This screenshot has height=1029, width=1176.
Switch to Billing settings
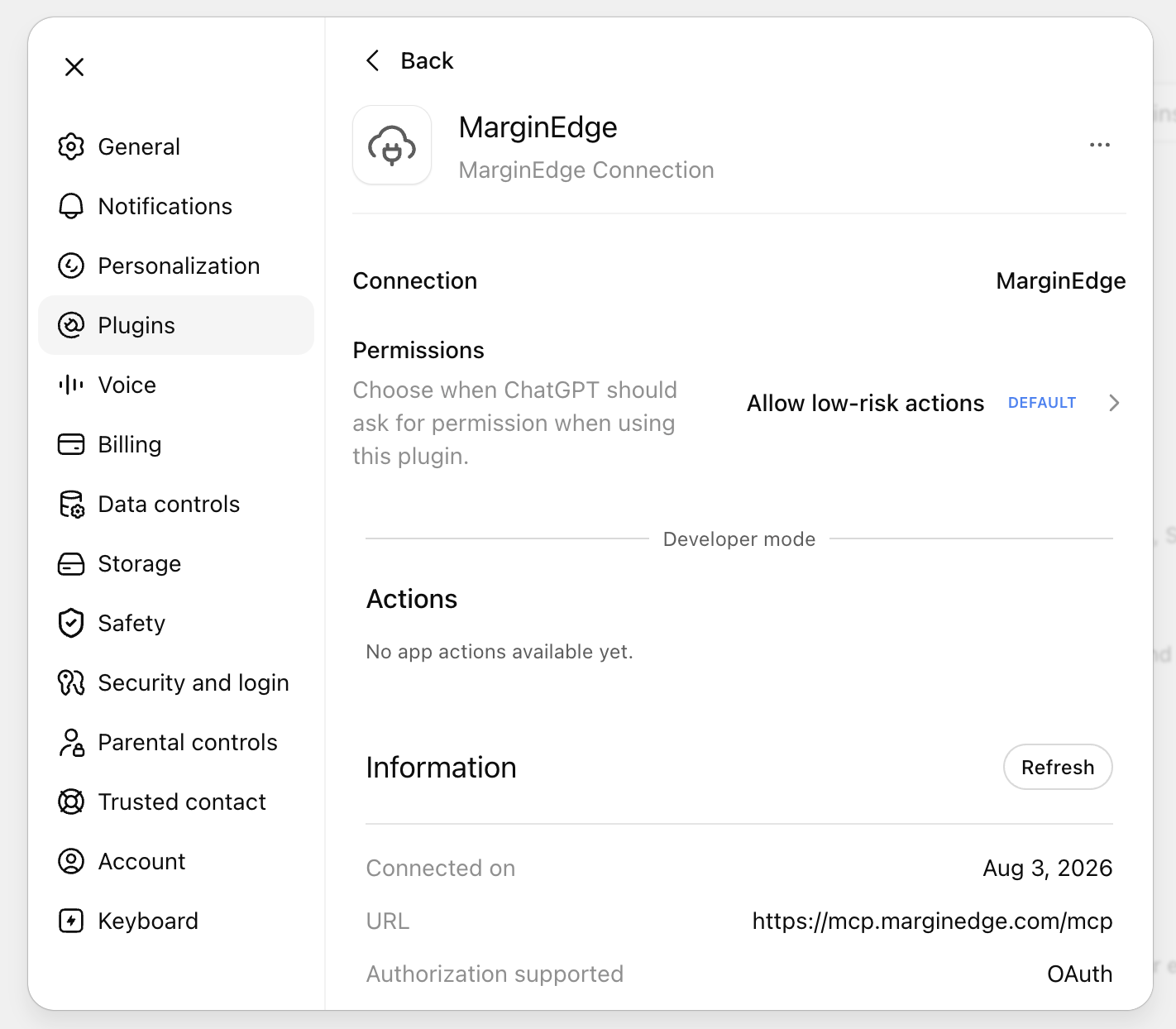[176, 444]
